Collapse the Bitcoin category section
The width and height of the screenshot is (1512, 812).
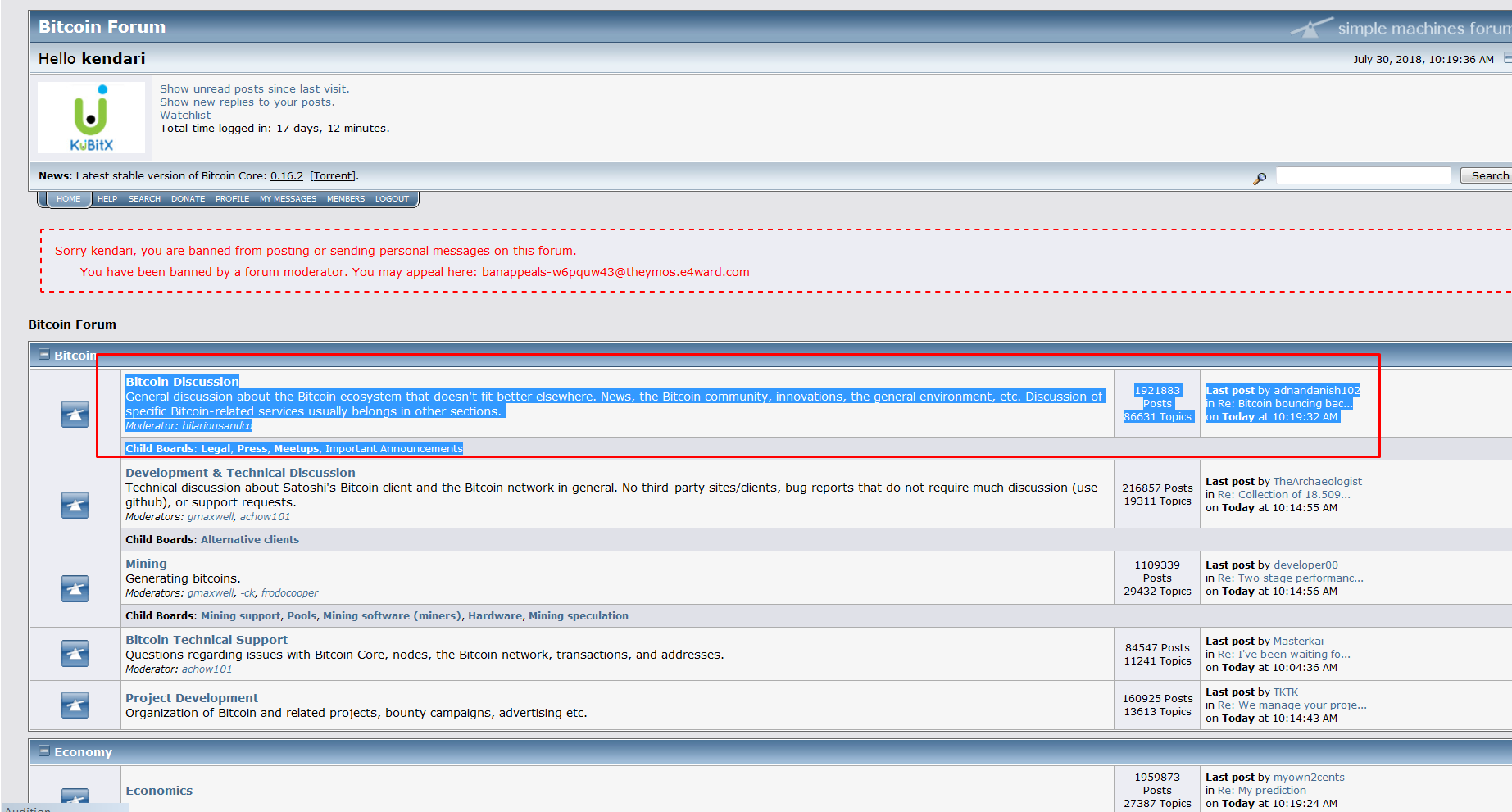point(44,355)
